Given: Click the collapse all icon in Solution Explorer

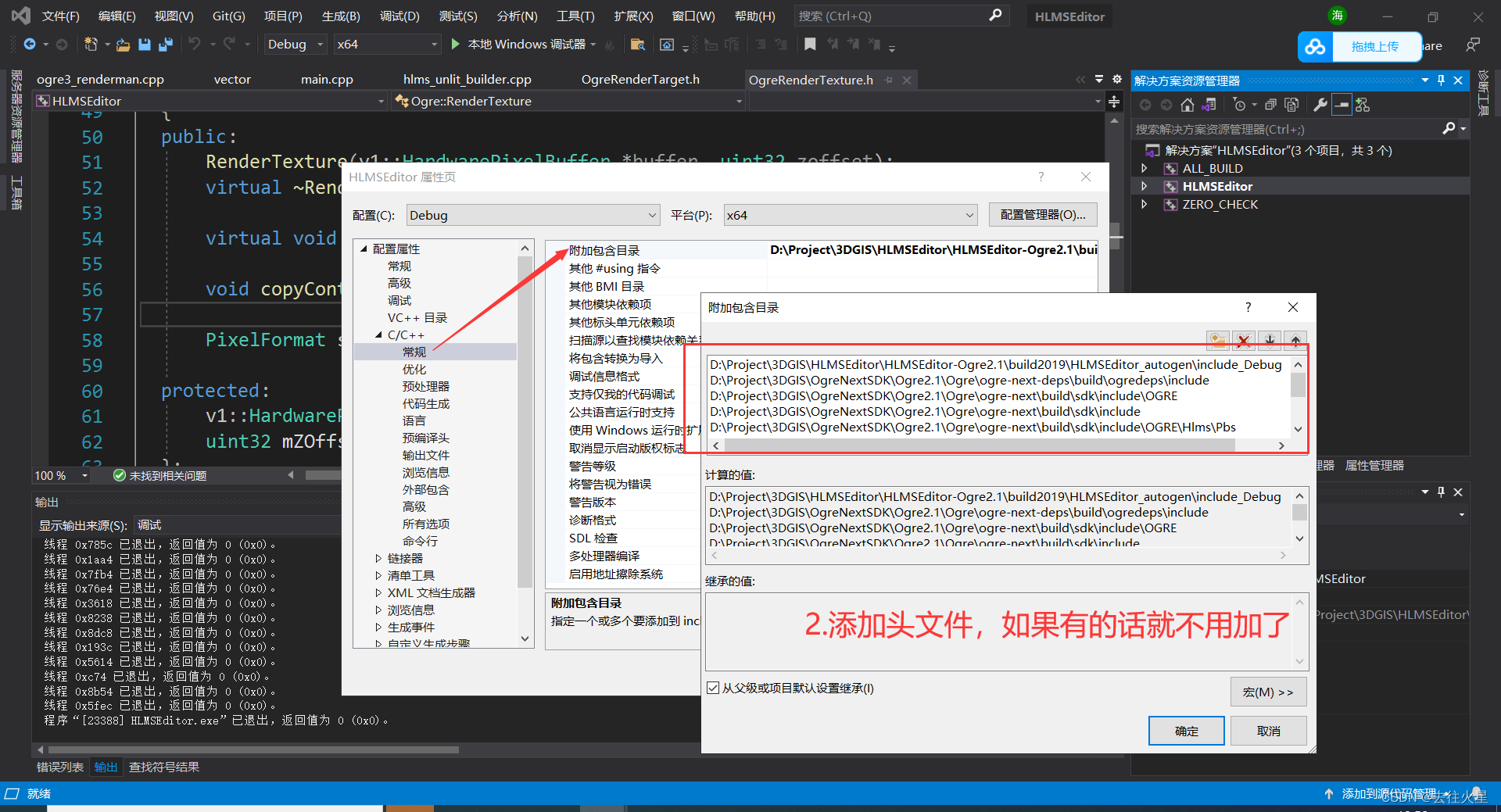Looking at the screenshot, I should (x=1270, y=105).
